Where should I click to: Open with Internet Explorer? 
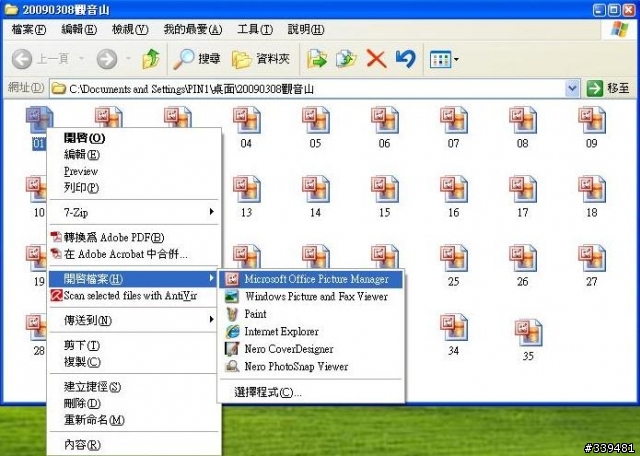(311, 331)
